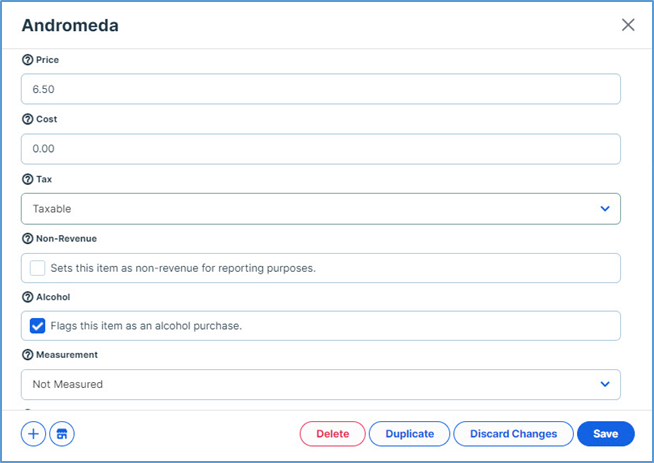Click the red Delete button
The width and height of the screenshot is (654, 463).
(x=332, y=434)
